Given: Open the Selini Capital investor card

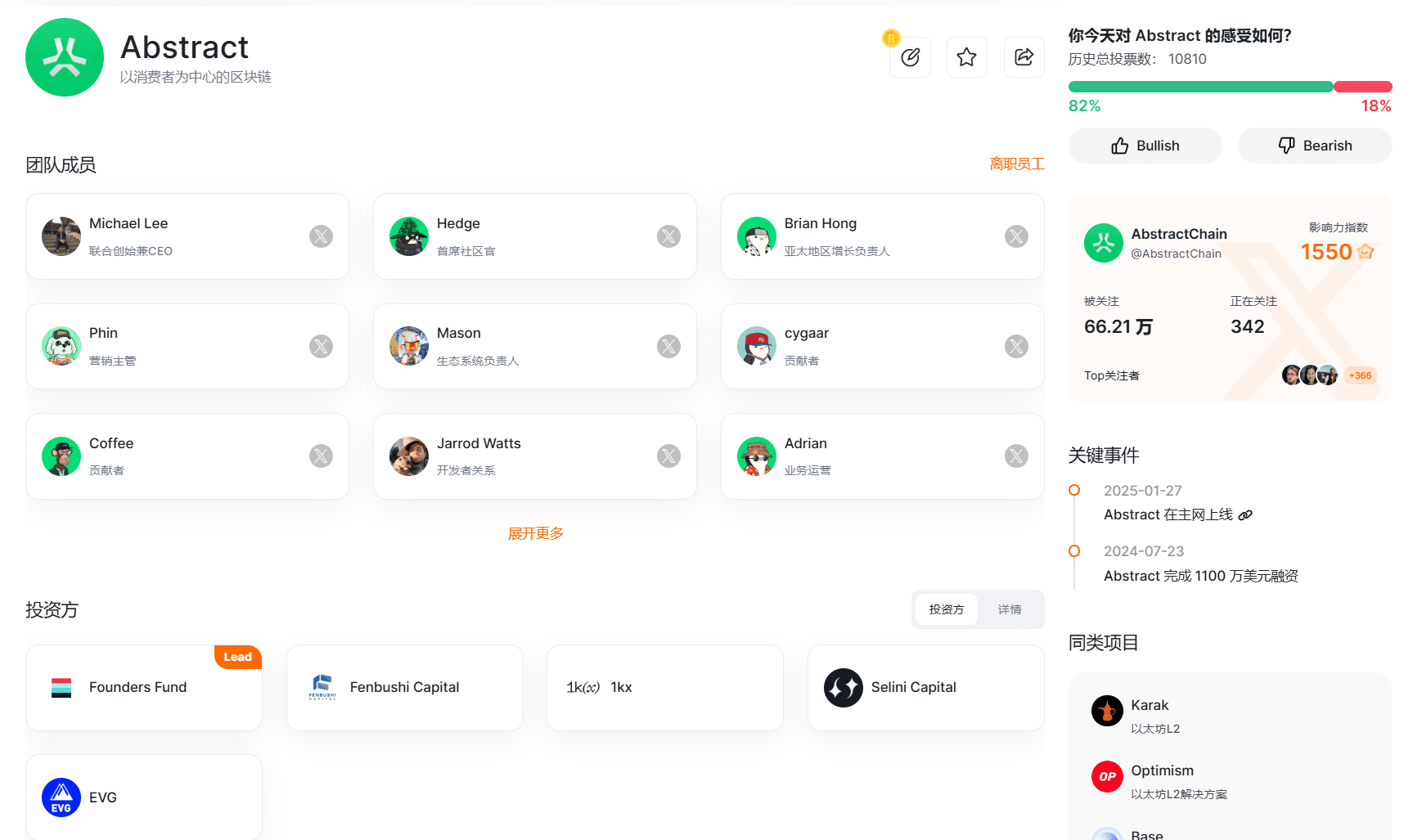Looking at the screenshot, I should pos(926,688).
